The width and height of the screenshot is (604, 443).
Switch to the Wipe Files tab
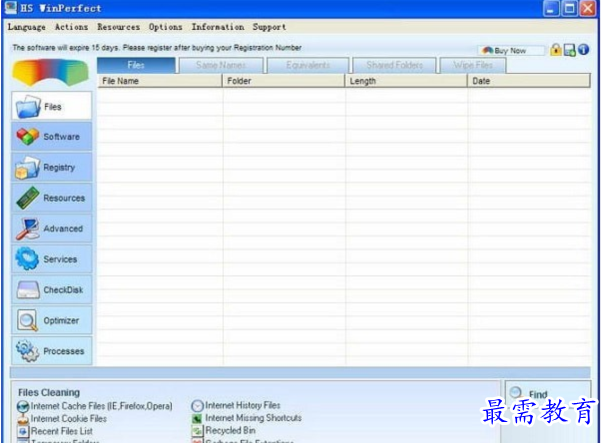(x=473, y=65)
